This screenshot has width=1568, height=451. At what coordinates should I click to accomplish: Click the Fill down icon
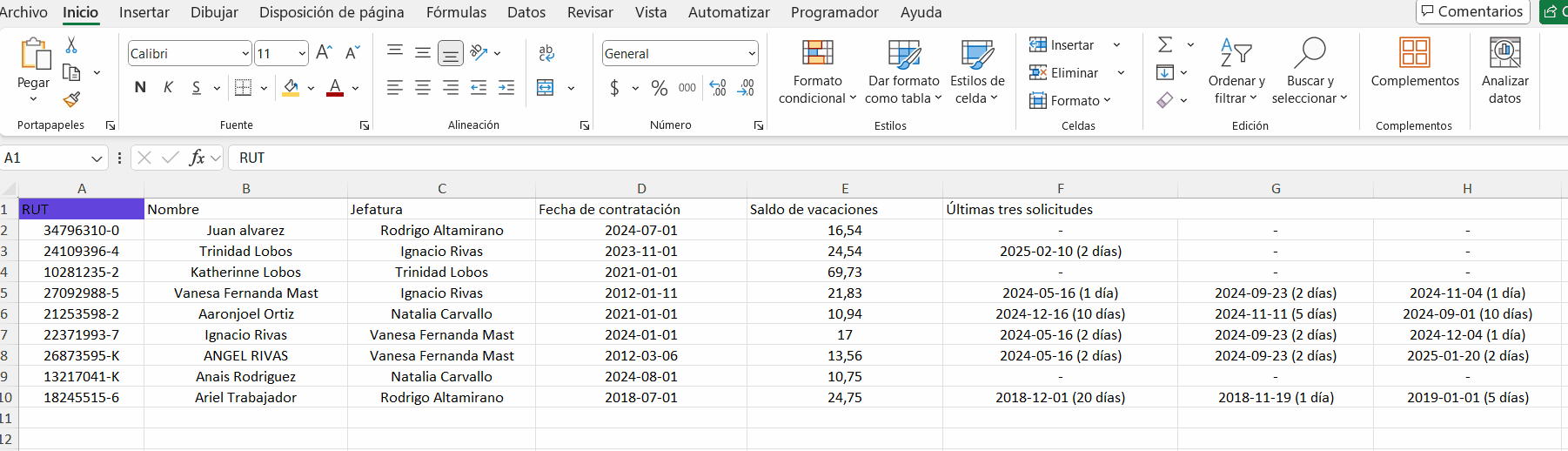pos(1165,72)
